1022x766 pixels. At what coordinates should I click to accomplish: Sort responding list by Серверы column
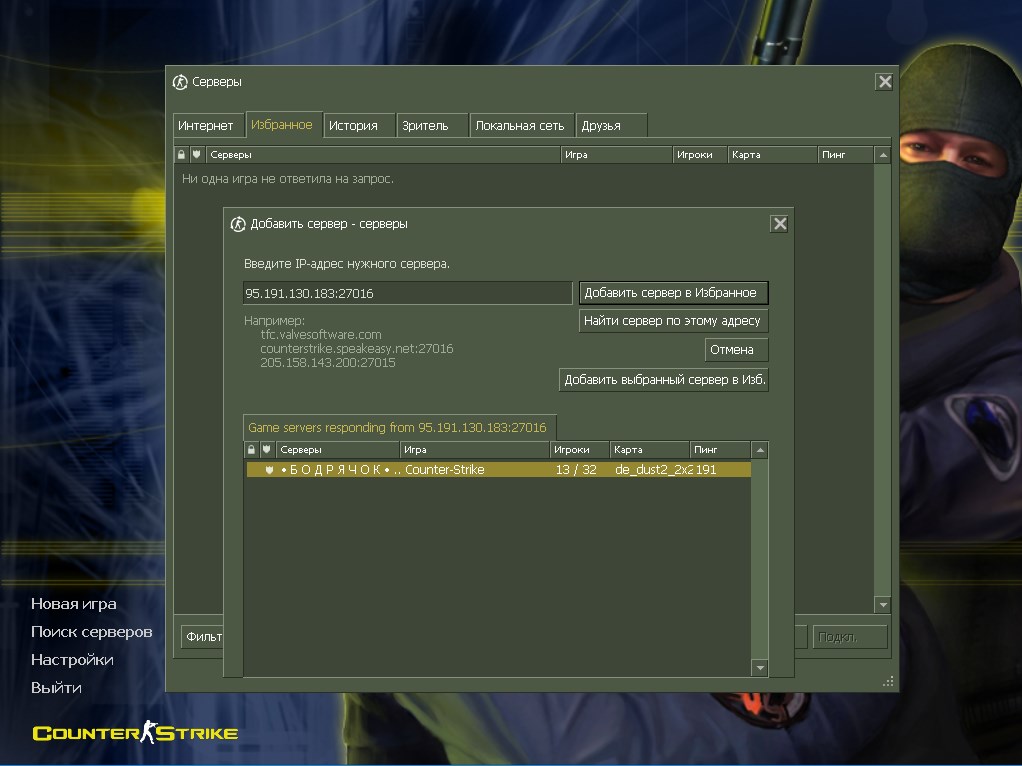pos(337,450)
